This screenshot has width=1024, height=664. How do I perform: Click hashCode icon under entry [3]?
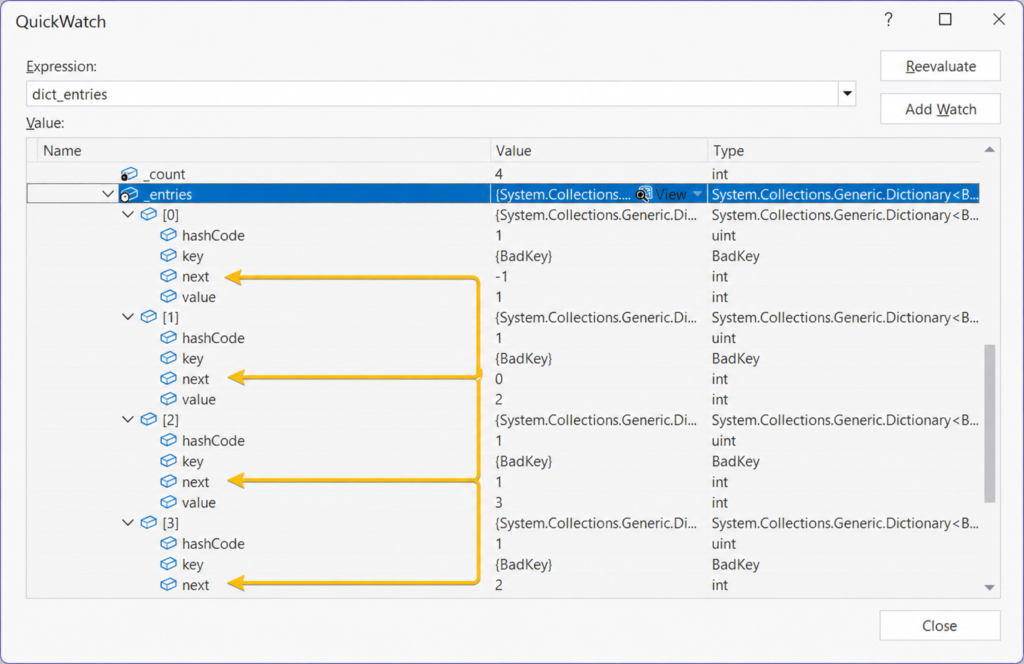pyautogui.click(x=168, y=543)
